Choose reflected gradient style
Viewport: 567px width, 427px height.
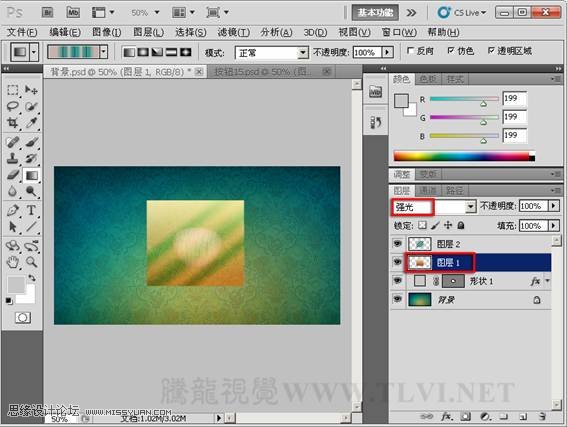(x=171, y=52)
